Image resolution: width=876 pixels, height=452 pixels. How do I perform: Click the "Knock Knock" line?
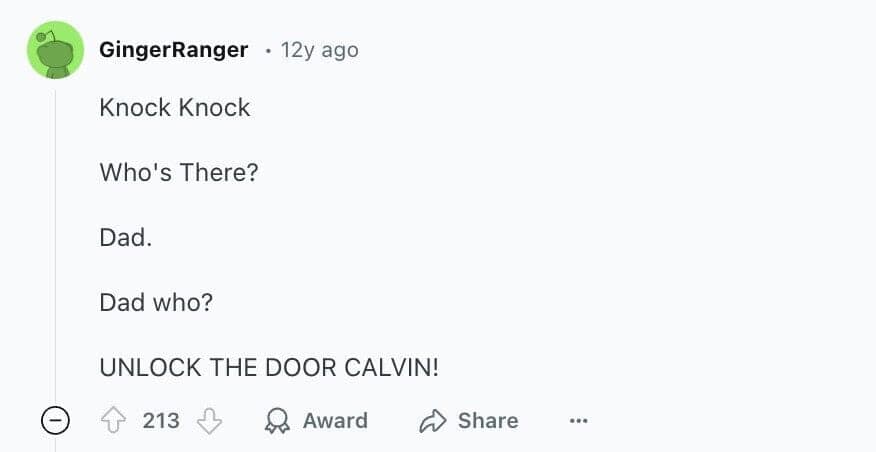point(175,108)
